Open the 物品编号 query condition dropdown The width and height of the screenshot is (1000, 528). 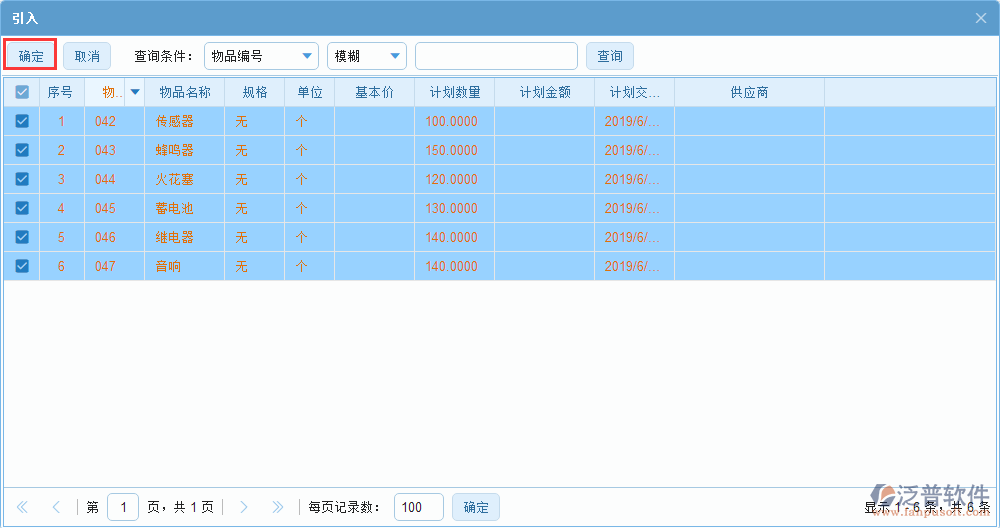coord(261,56)
